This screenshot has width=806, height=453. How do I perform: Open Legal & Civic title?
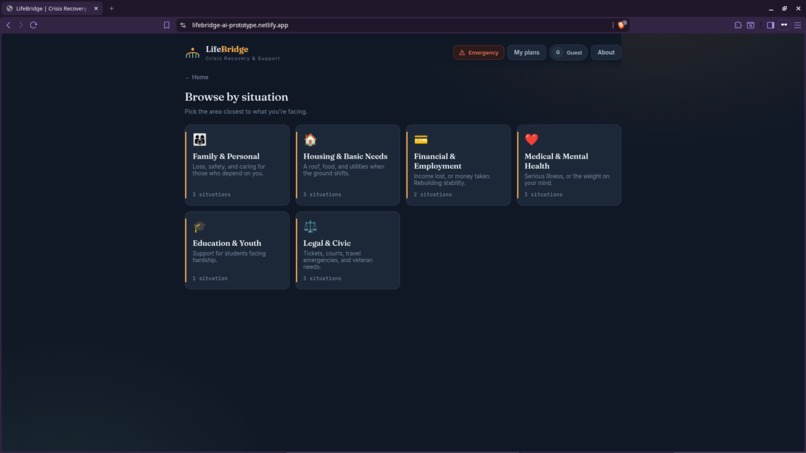click(x=327, y=243)
